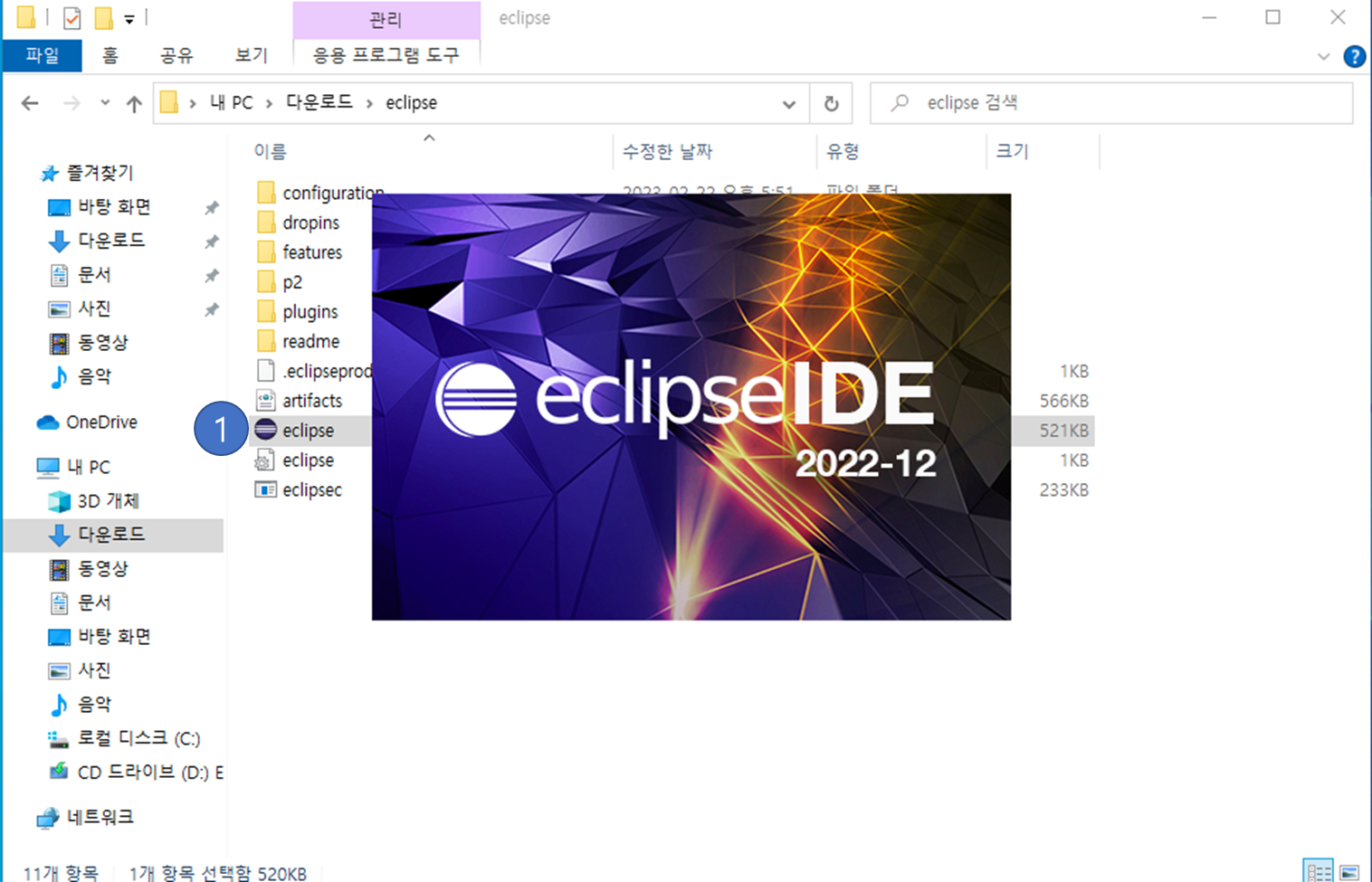1372x882 pixels.
Task: Expand breadcrumb arrow after 내 PC
Action: pos(269,104)
